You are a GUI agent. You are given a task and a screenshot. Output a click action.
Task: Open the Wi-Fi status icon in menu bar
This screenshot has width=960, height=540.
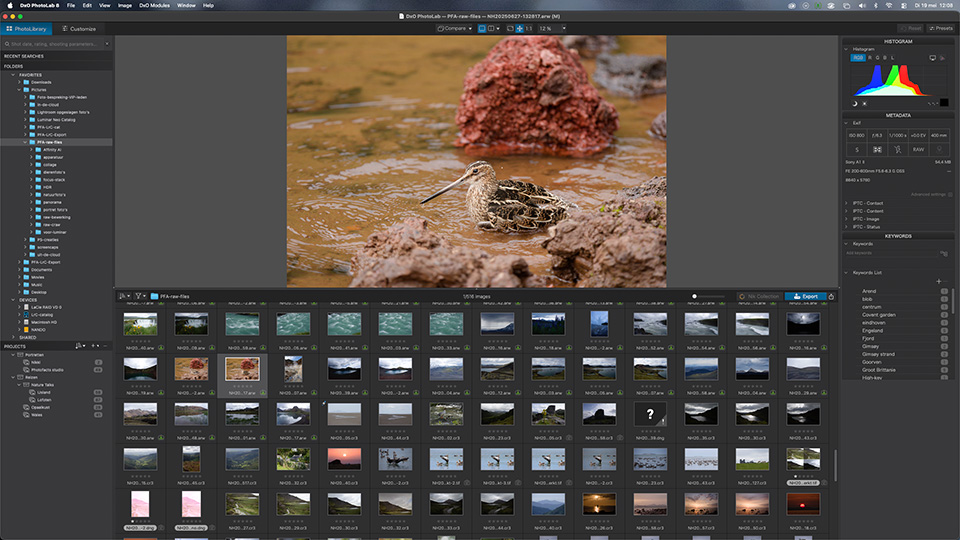(x=889, y=6)
